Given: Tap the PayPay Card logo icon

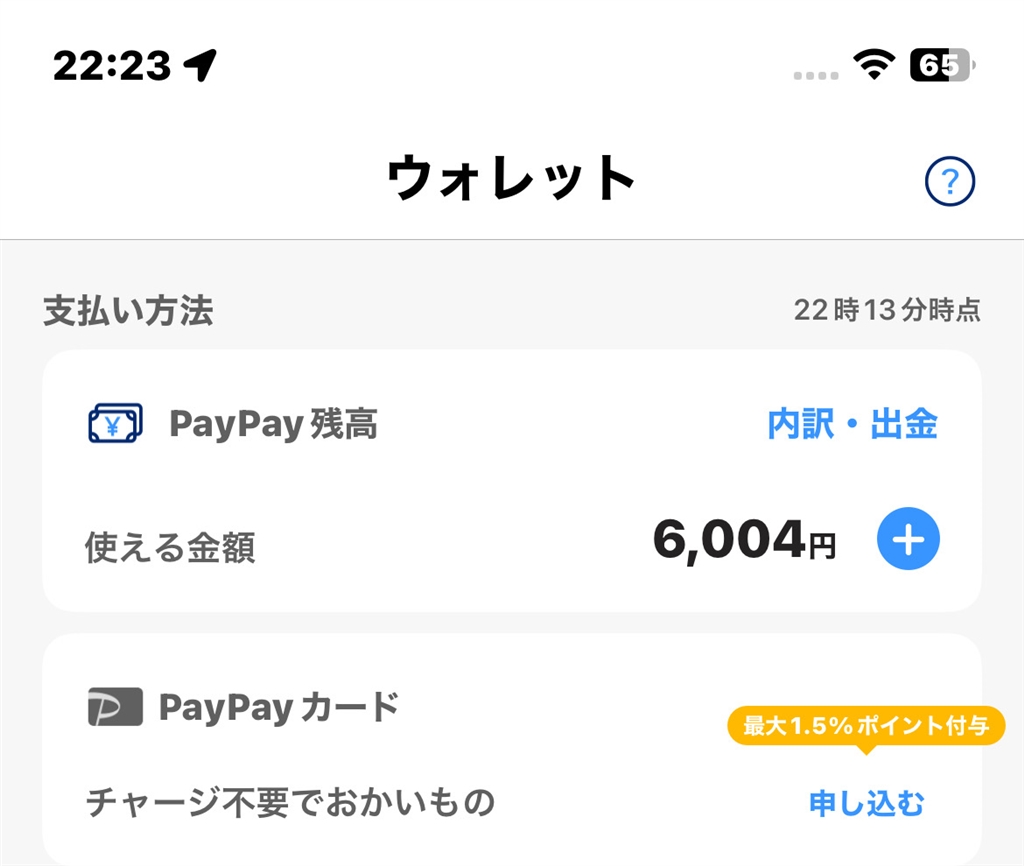Looking at the screenshot, I should pyautogui.click(x=115, y=708).
